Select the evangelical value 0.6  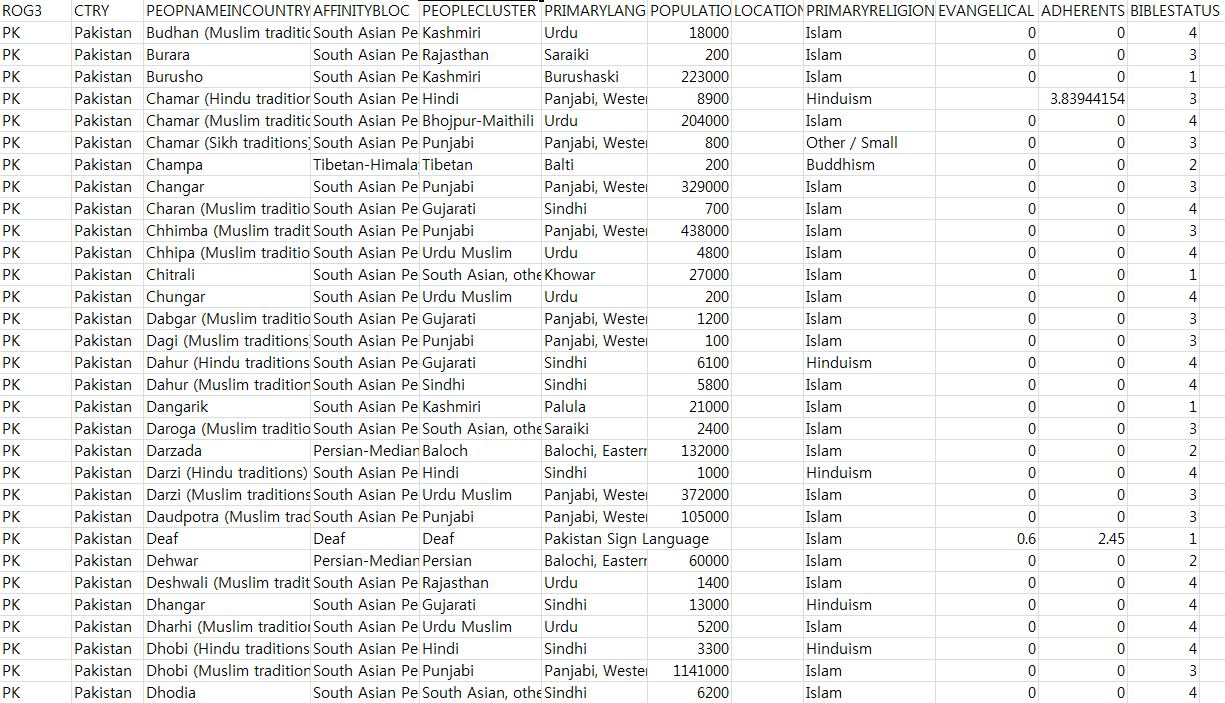point(988,539)
